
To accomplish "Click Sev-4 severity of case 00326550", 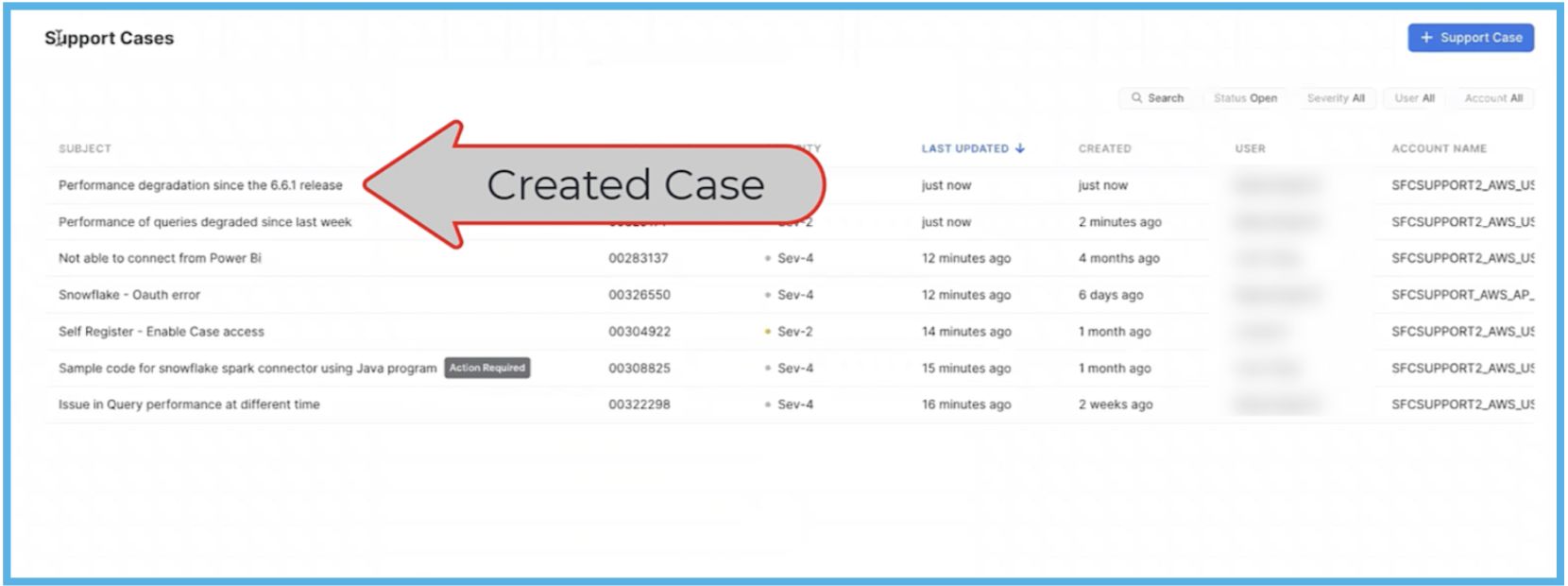I will (x=795, y=295).
